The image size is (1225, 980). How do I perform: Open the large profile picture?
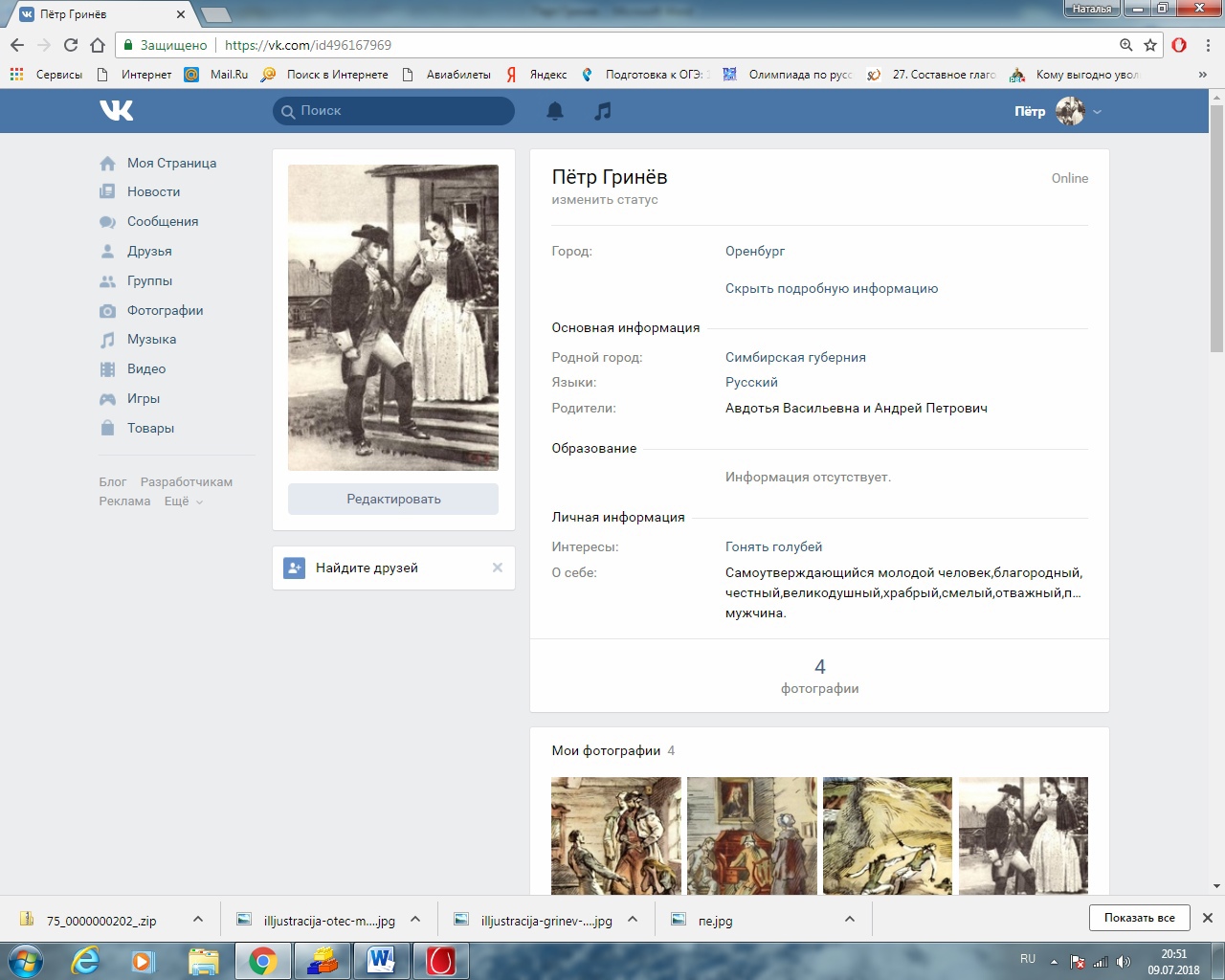393,318
